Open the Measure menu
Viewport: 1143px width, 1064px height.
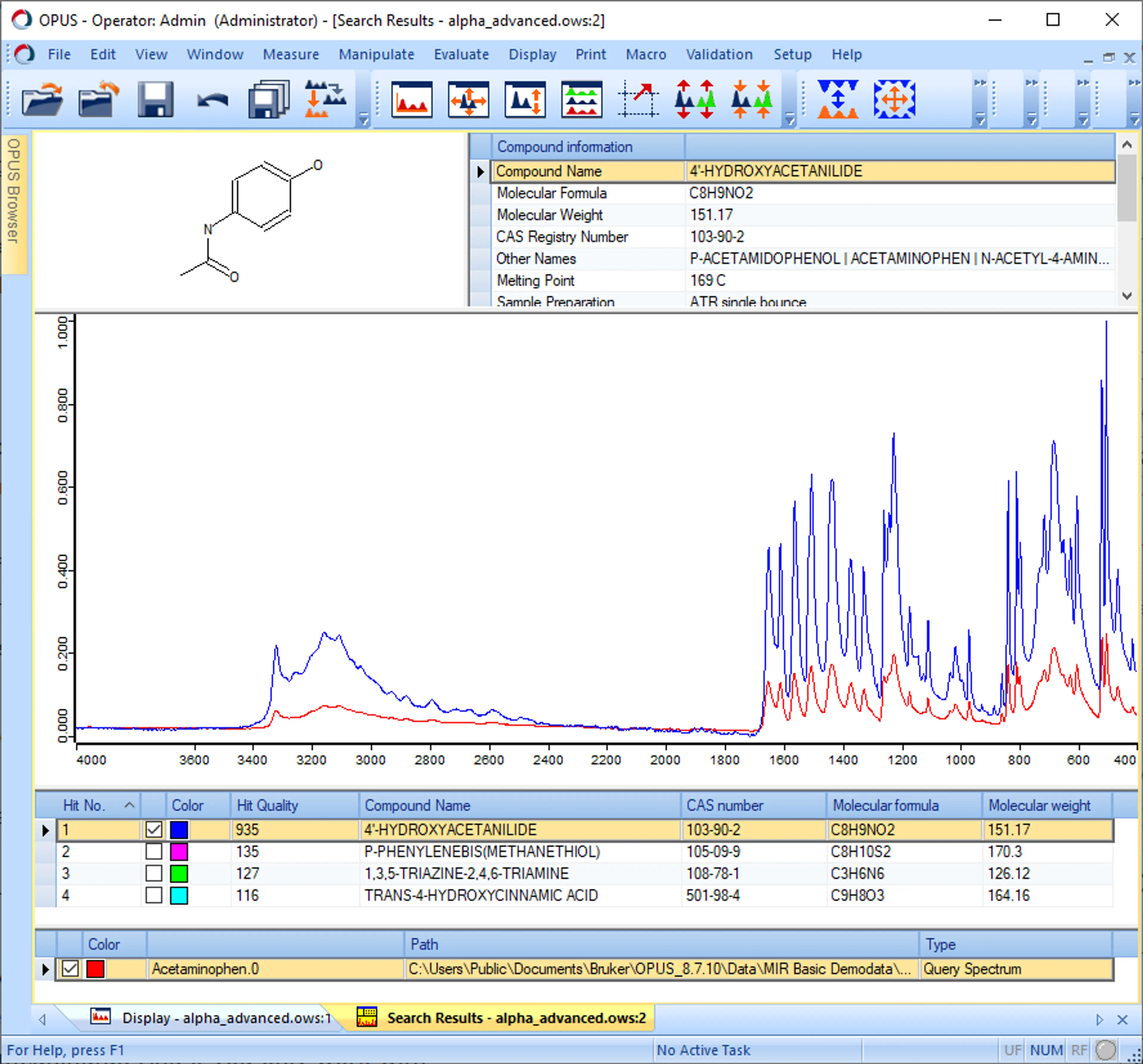(x=291, y=54)
